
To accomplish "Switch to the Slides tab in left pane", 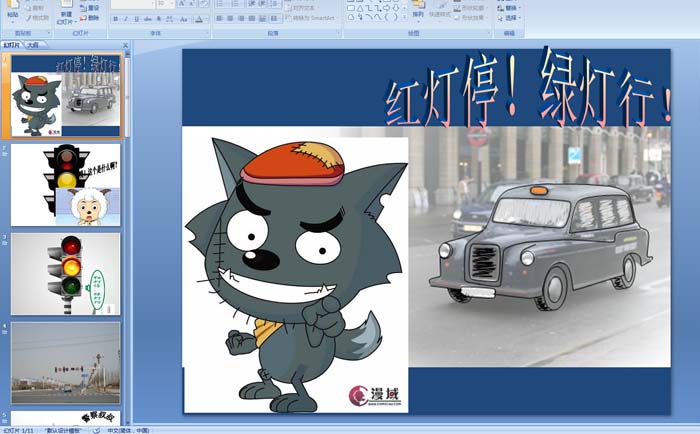I will pyautogui.click(x=11, y=45).
